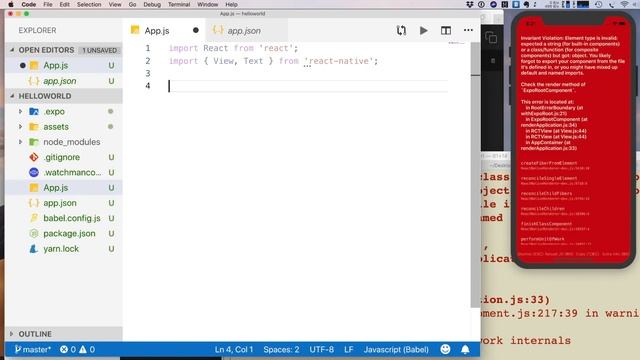640x360 pixels.
Task: Open the Debug menu
Action: tap(152, 4)
